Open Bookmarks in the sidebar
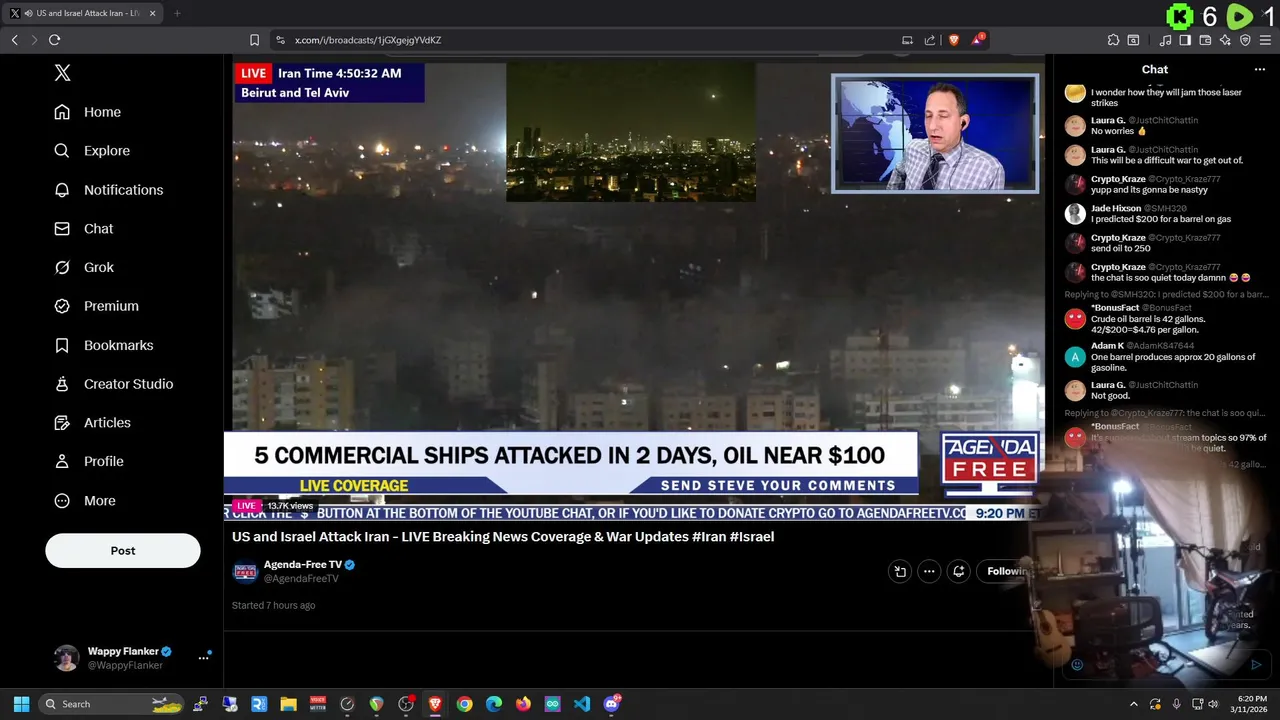This screenshot has height=720, width=1280. [x=104, y=345]
